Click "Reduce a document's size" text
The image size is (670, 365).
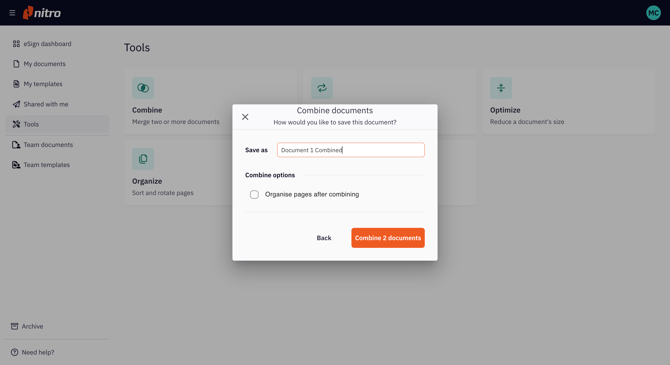(527, 122)
